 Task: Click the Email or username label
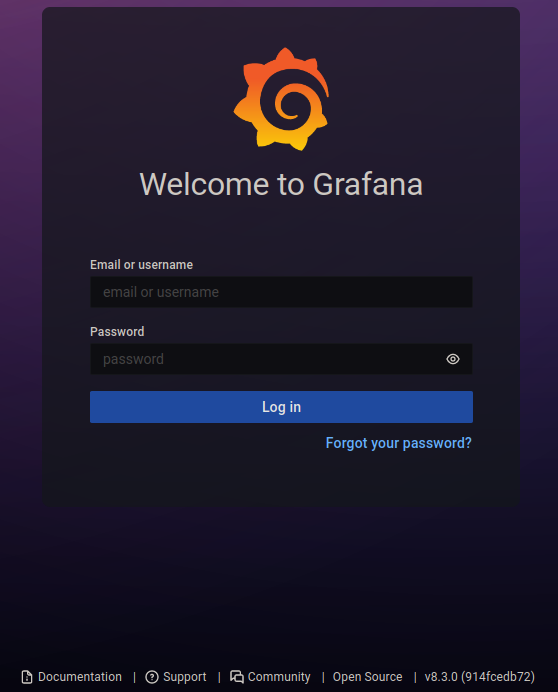pos(141,264)
